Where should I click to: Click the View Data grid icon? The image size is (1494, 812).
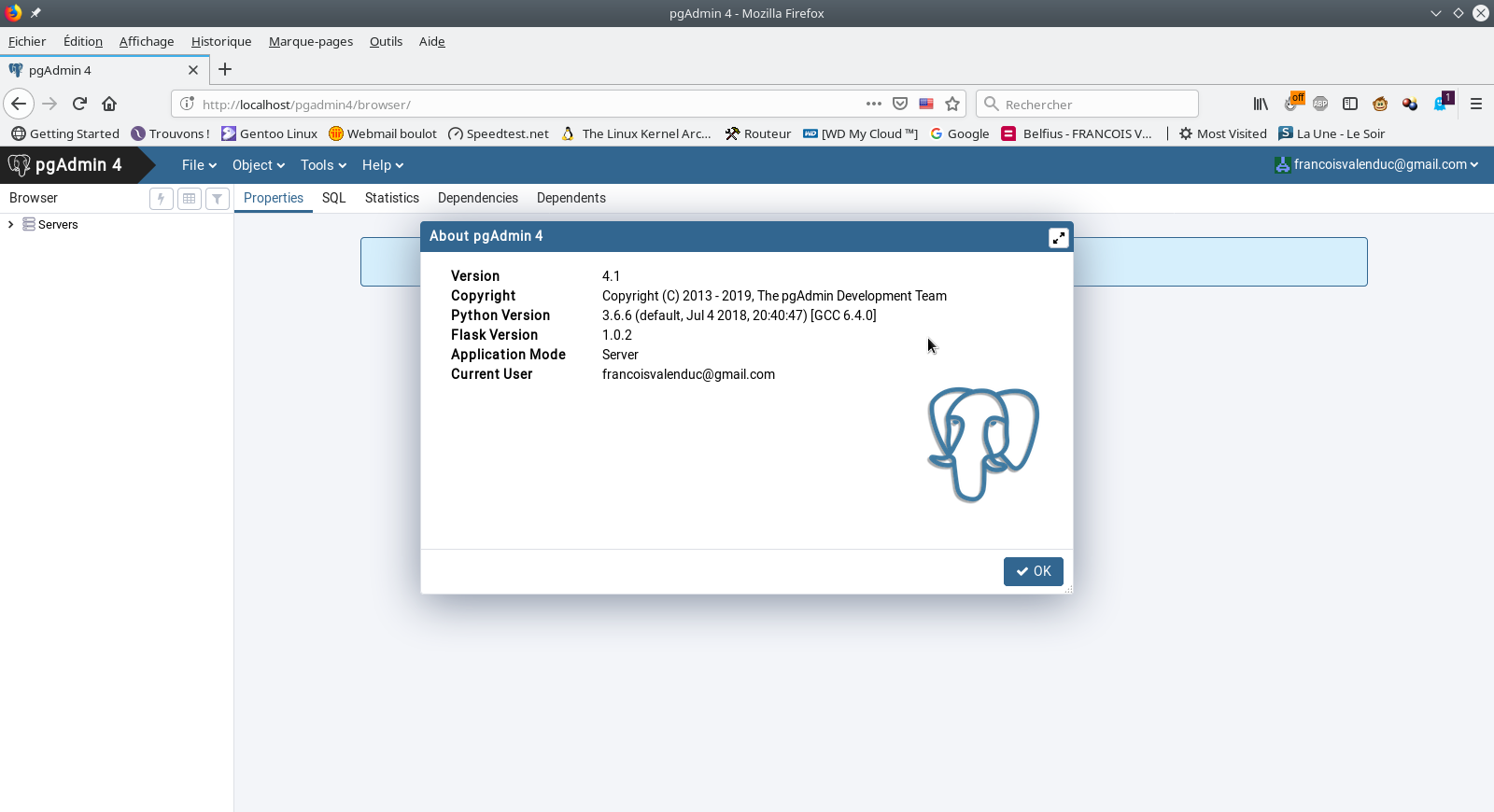(x=190, y=199)
